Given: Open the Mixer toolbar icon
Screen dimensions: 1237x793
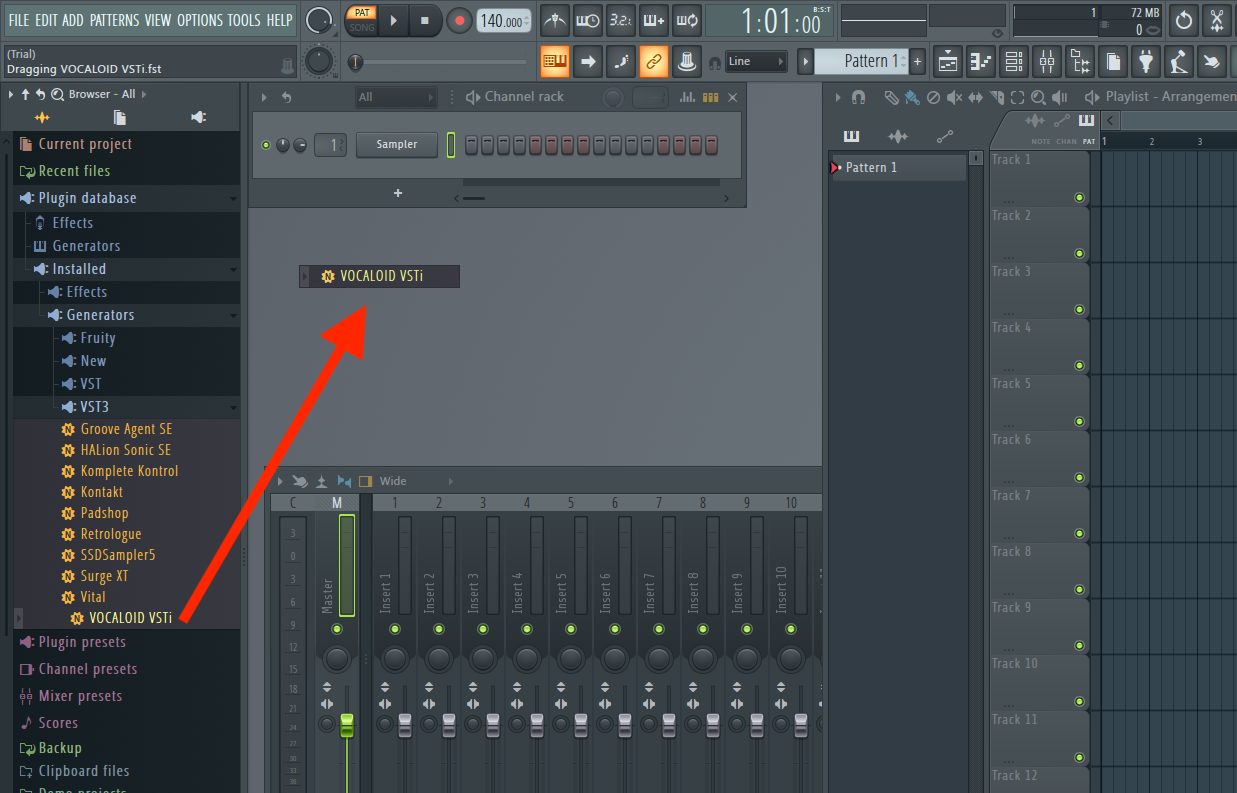Looking at the screenshot, I should click(1047, 61).
